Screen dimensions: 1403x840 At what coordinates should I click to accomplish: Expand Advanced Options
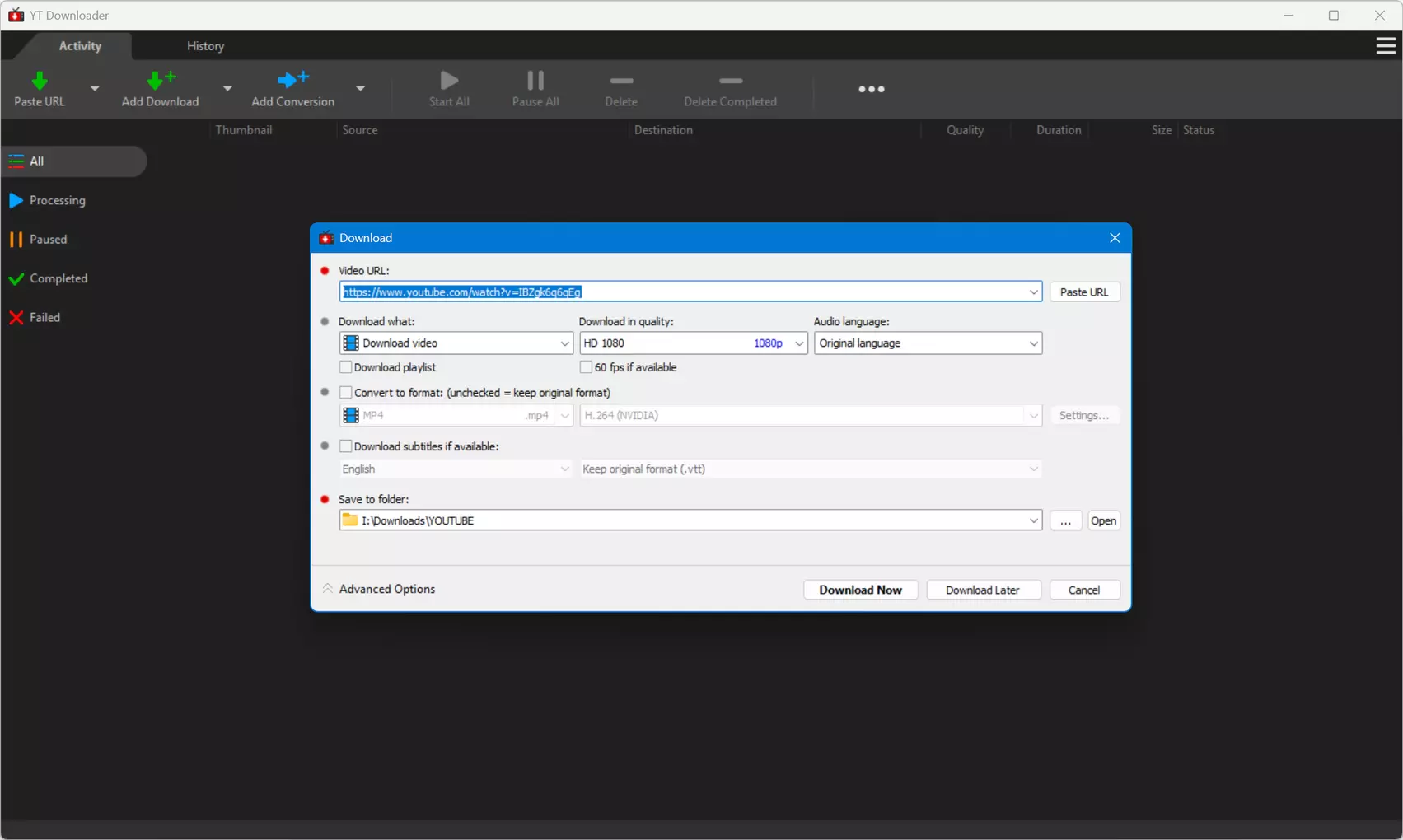coord(379,589)
